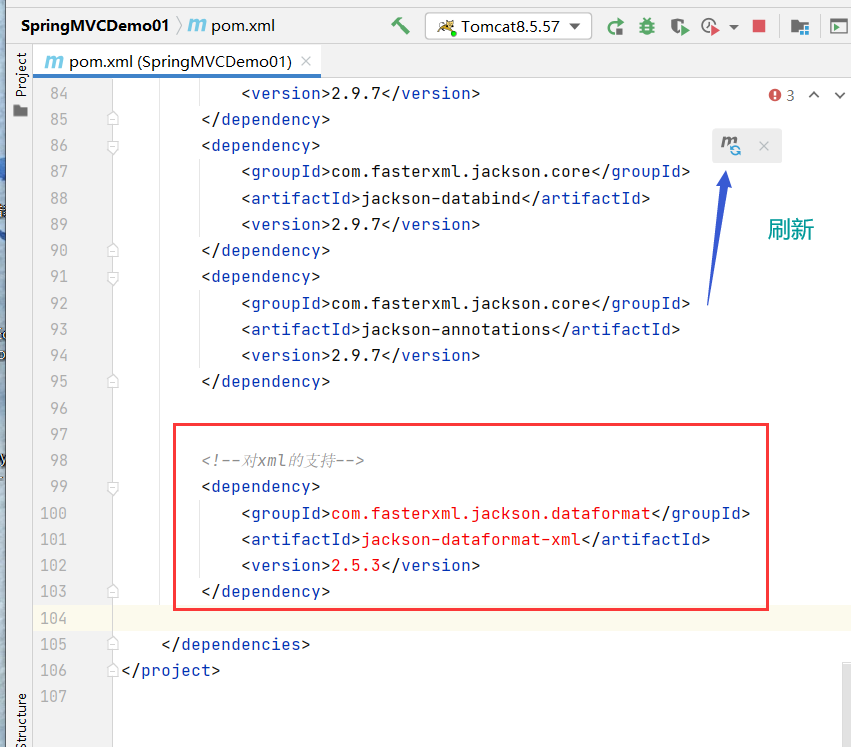Click com.fasterxml.jackson.core groupId on line 87
Viewport: 851px width, 747px height.
pos(461,172)
